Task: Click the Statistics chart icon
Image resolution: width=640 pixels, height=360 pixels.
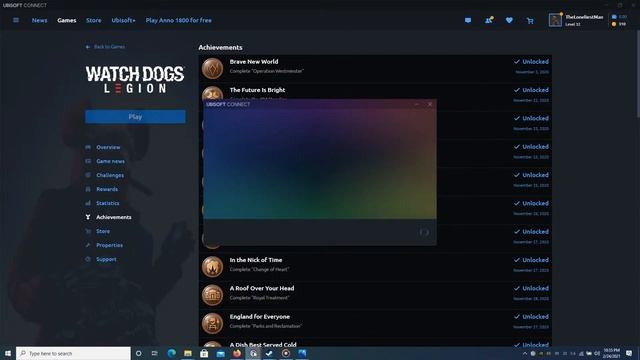Action: pos(88,203)
